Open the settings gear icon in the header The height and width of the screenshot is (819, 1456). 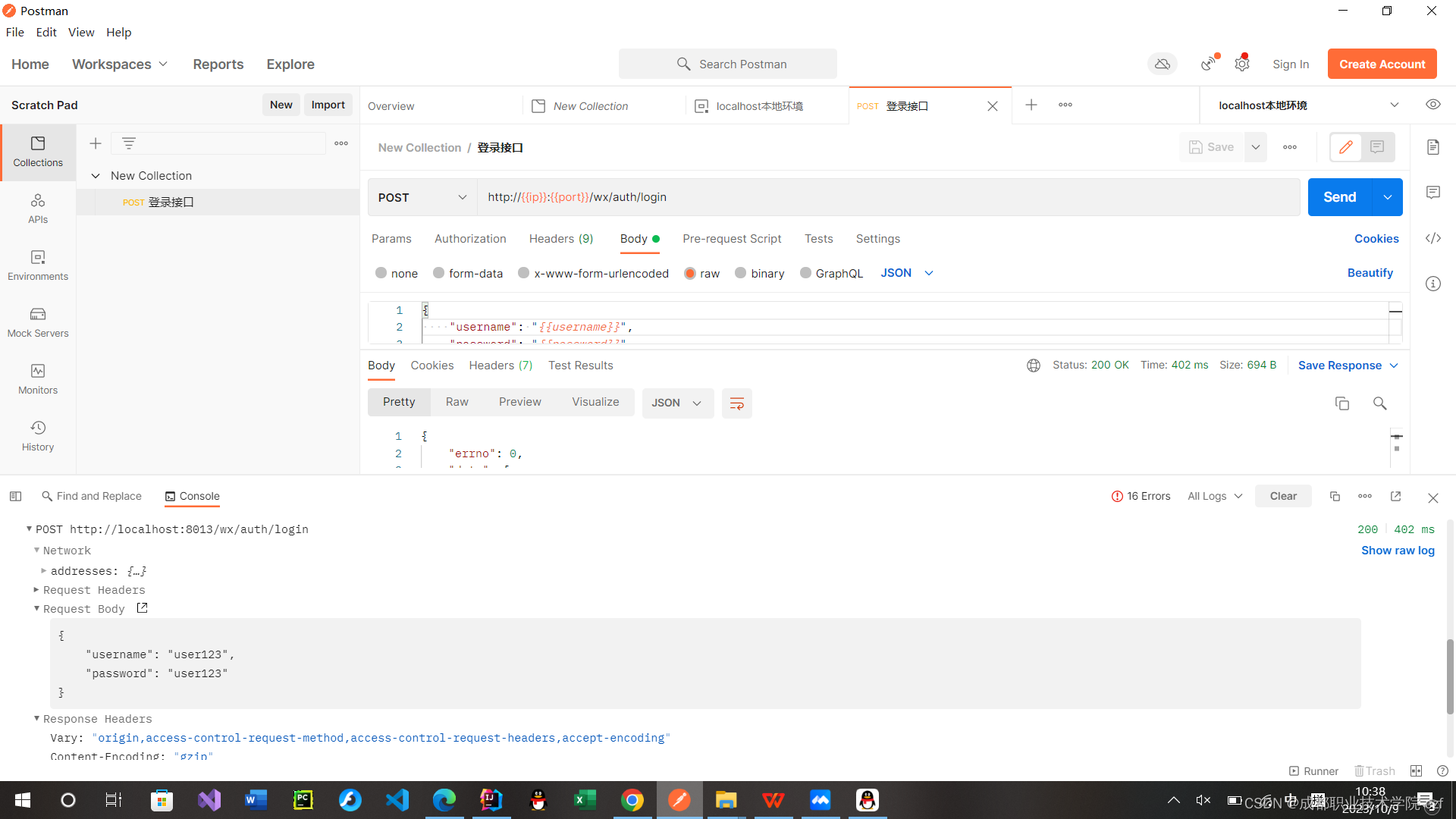[1241, 64]
